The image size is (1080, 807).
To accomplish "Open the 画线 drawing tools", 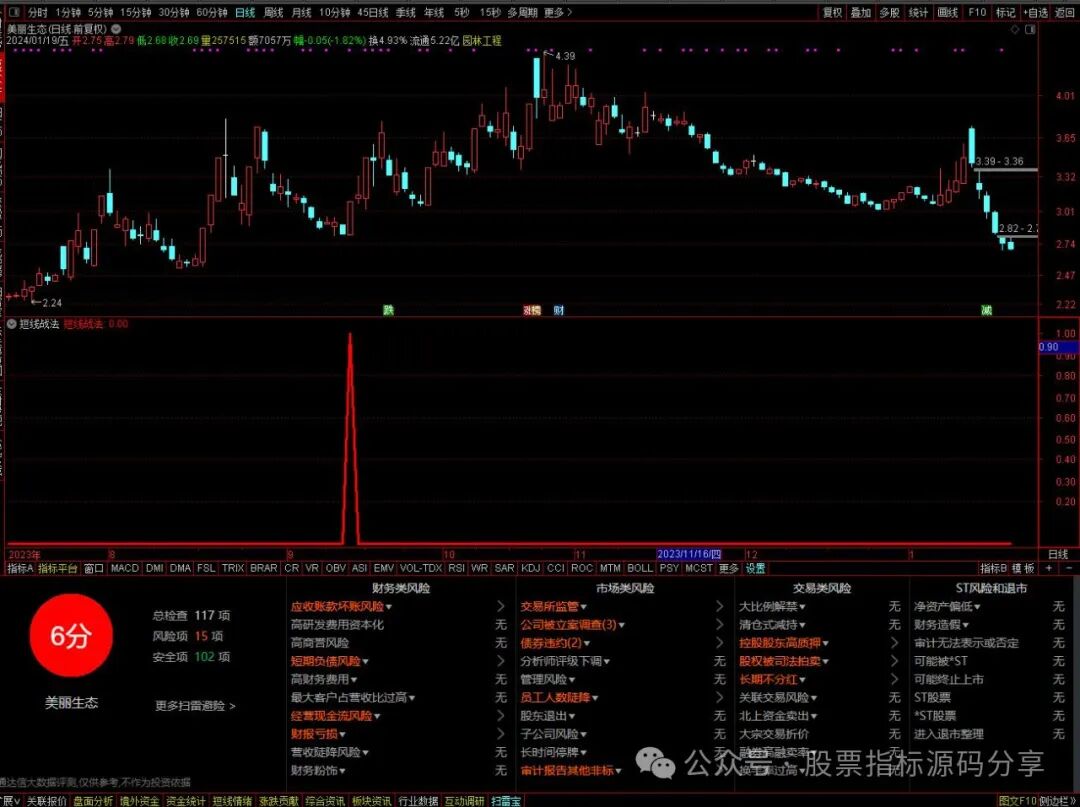I will click(x=948, y=12).
